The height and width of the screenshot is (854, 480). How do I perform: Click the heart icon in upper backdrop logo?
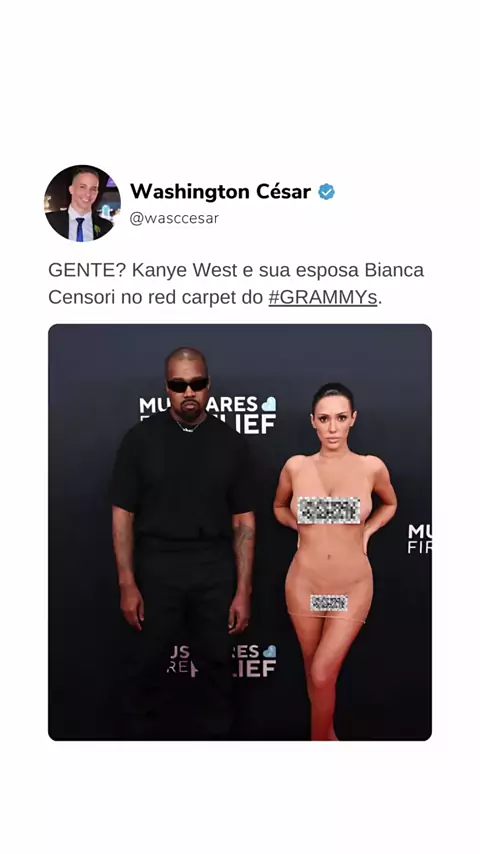269,404
